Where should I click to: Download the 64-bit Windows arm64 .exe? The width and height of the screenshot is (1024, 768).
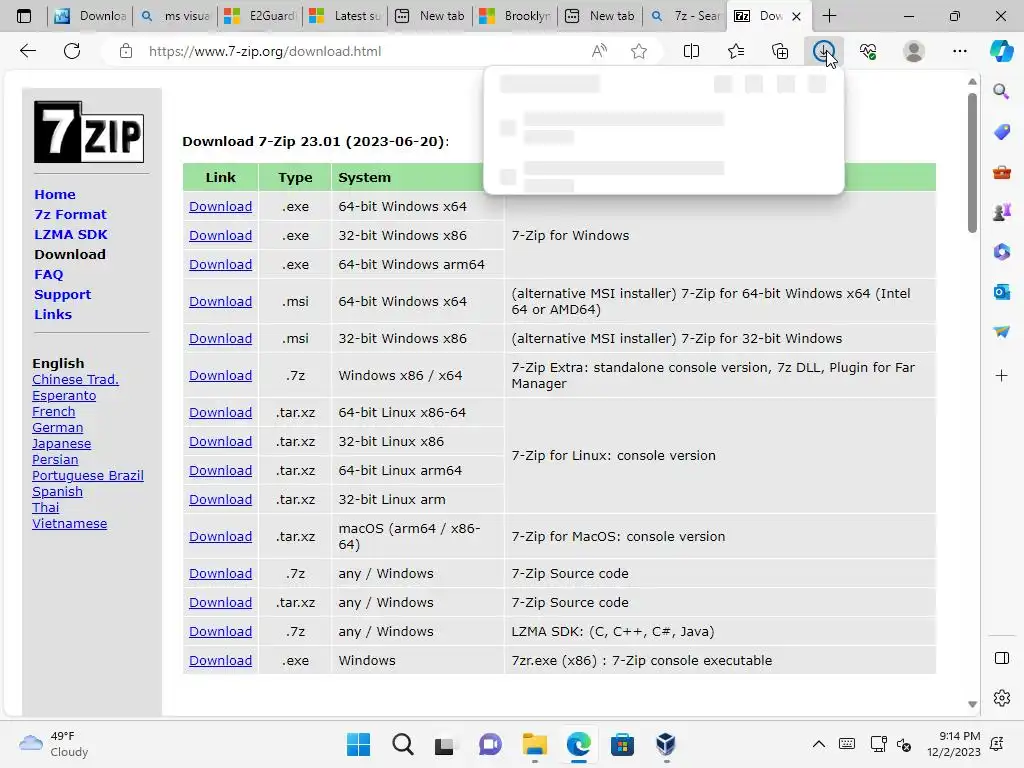coord(220,264)
